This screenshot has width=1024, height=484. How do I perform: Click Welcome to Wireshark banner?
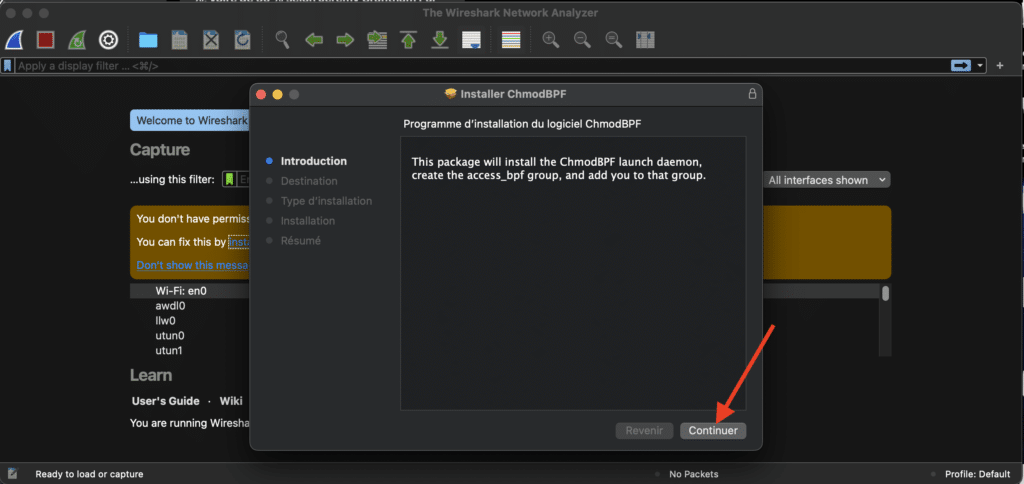coord(189,121)
